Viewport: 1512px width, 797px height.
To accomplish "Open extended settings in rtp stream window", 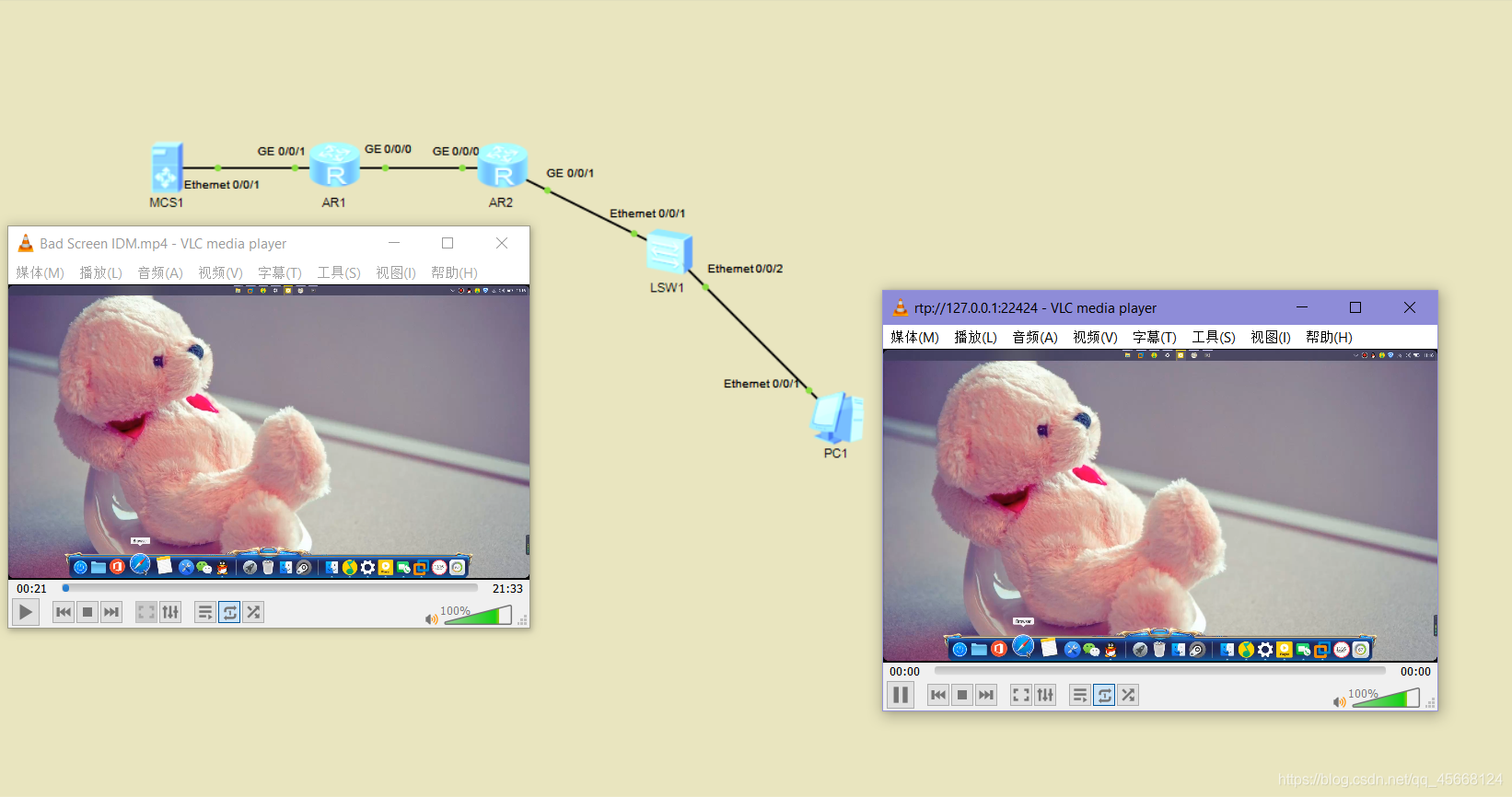I will (1045, 695).
